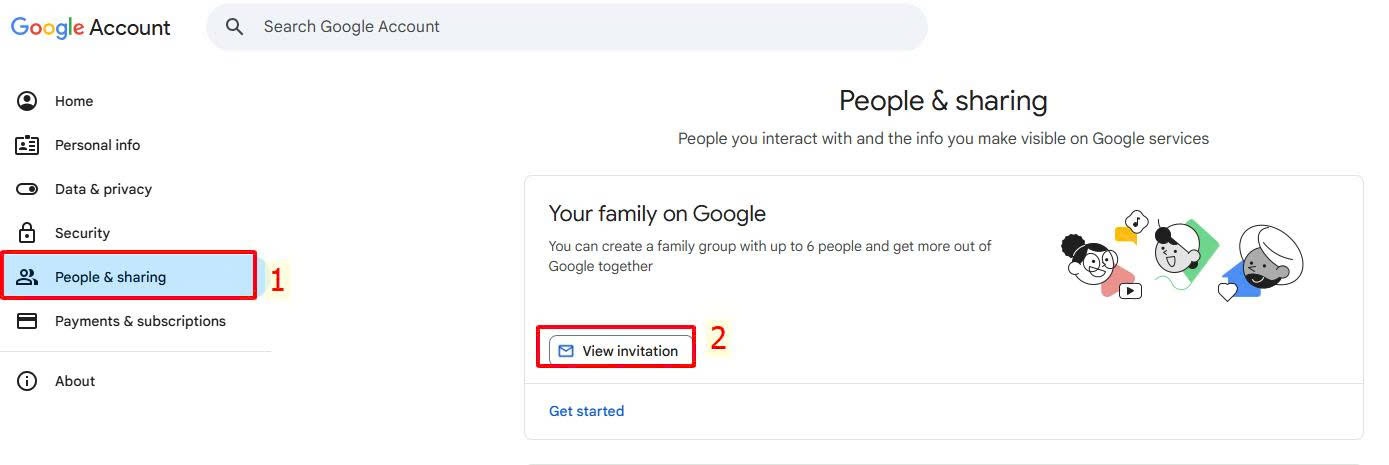Follow the Get started link
Screen dimensions: 1389x465
(586, 411)
